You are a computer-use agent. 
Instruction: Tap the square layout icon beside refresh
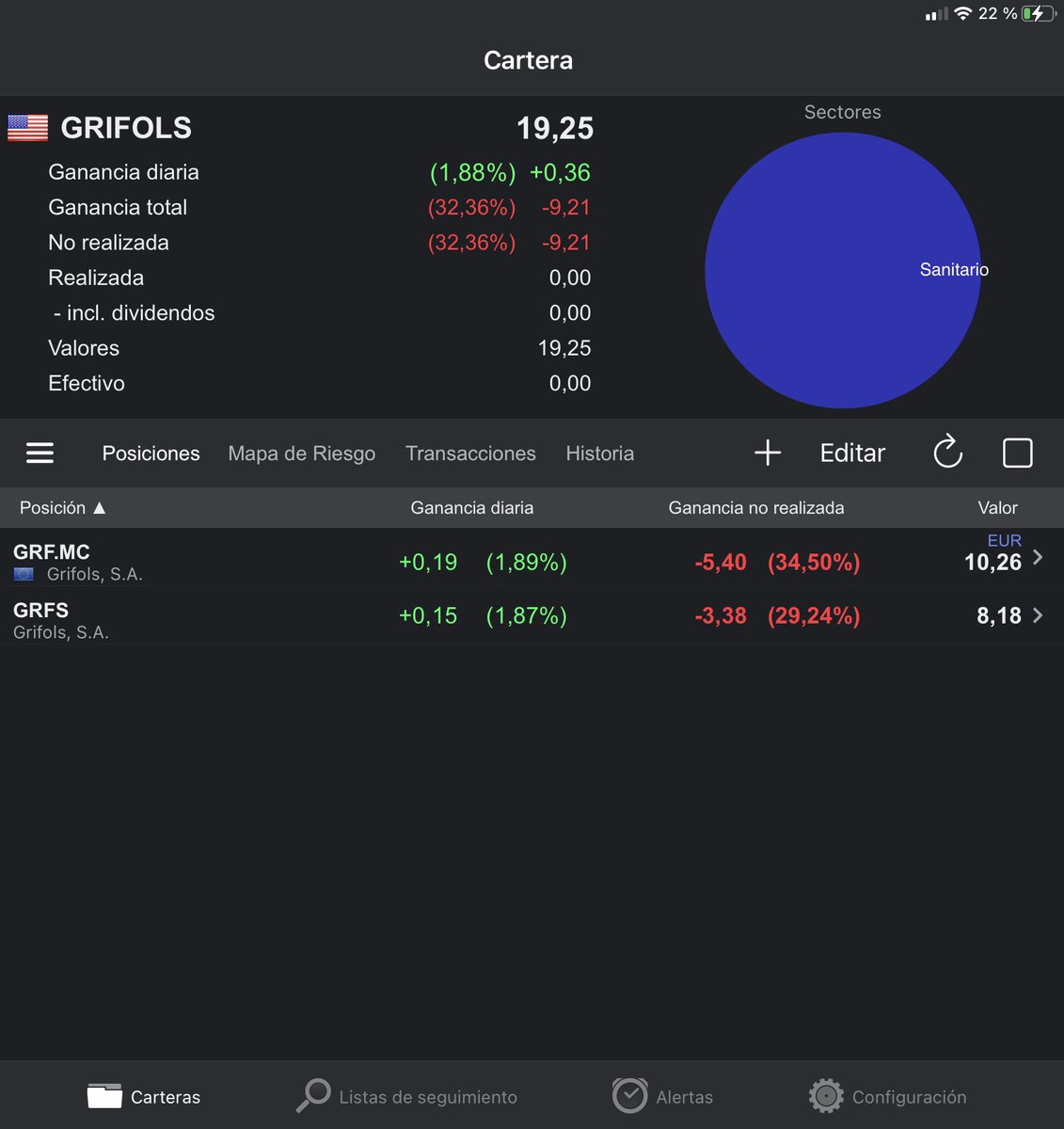[x=1018, y=453]
